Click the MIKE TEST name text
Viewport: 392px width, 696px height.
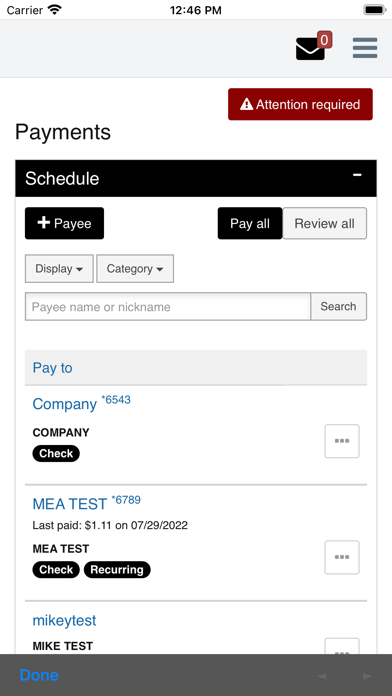pos(63,646)
